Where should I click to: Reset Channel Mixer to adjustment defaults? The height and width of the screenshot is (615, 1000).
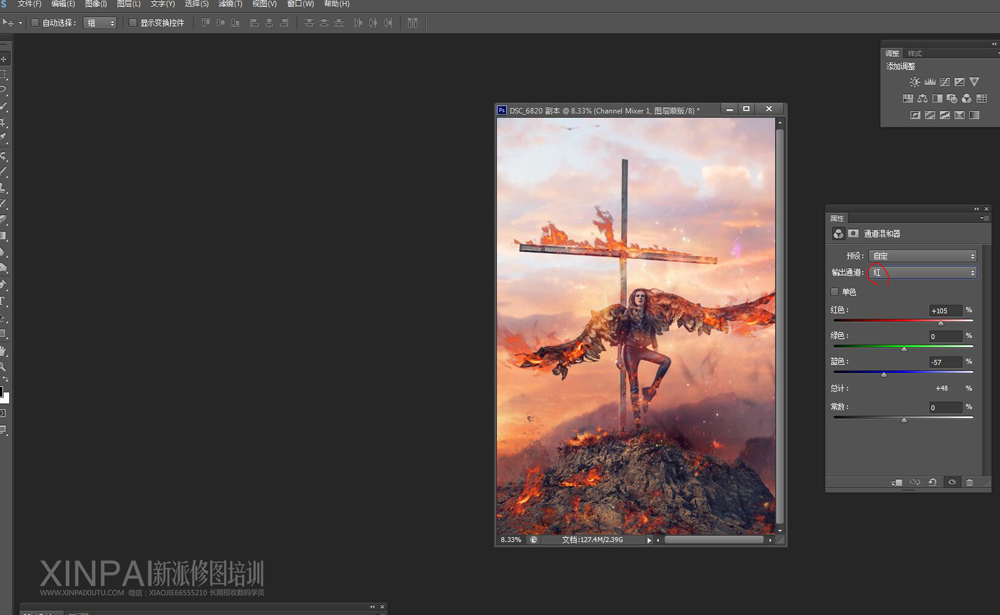tap(932, 482)
